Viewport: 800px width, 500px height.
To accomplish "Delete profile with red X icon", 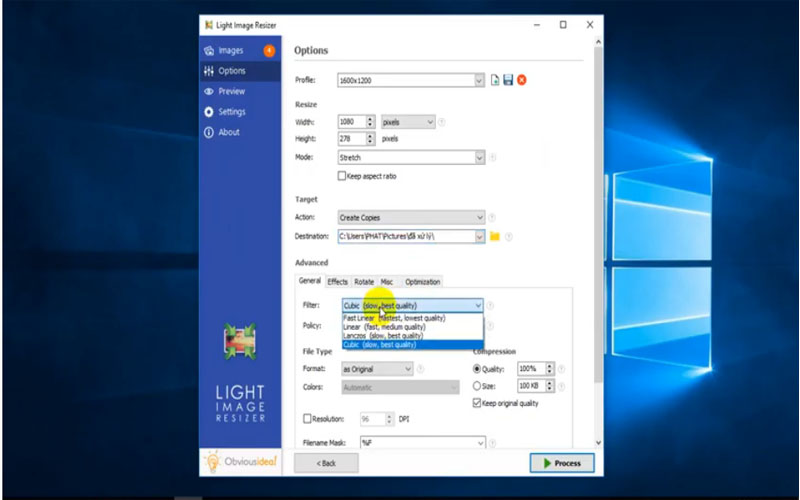I will click(x=521, y=80).
